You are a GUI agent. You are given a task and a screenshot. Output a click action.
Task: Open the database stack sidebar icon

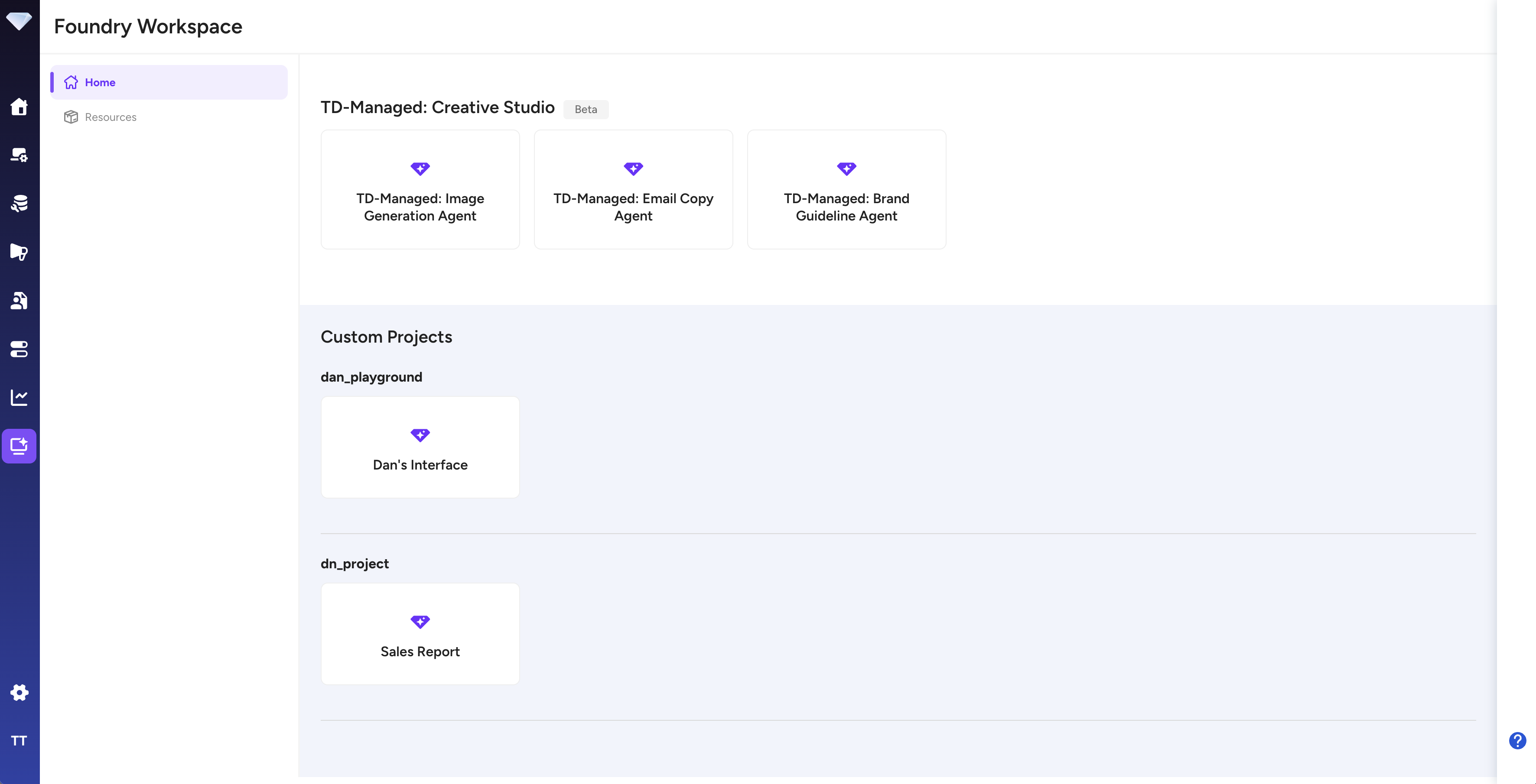point(19,204)
